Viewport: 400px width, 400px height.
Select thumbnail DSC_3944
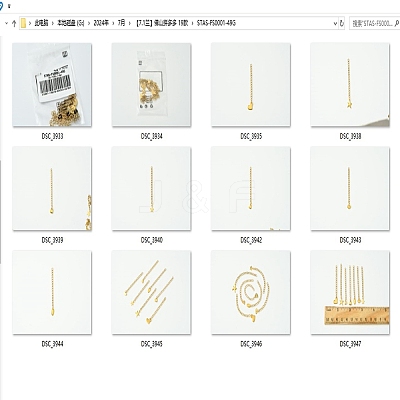[52, 293]
